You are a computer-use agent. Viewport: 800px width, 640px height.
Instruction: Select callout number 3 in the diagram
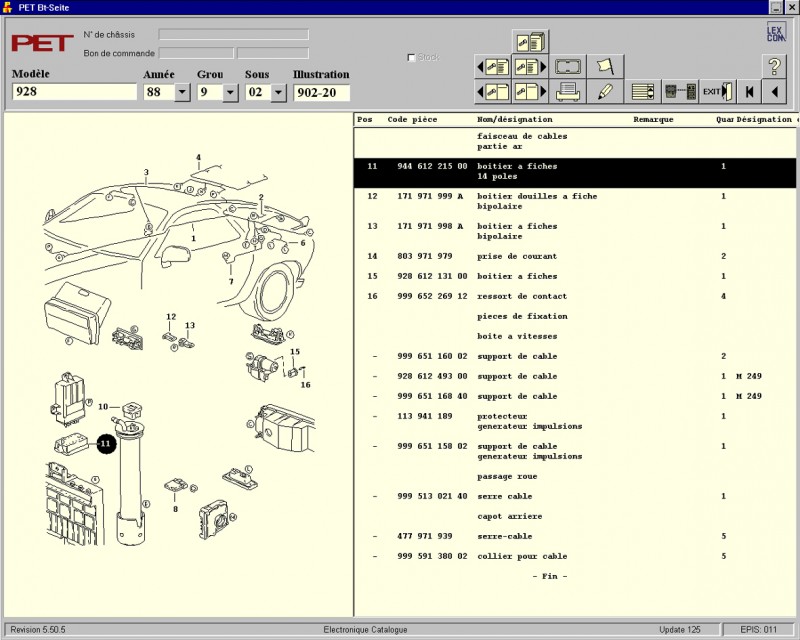coord(146,173)
